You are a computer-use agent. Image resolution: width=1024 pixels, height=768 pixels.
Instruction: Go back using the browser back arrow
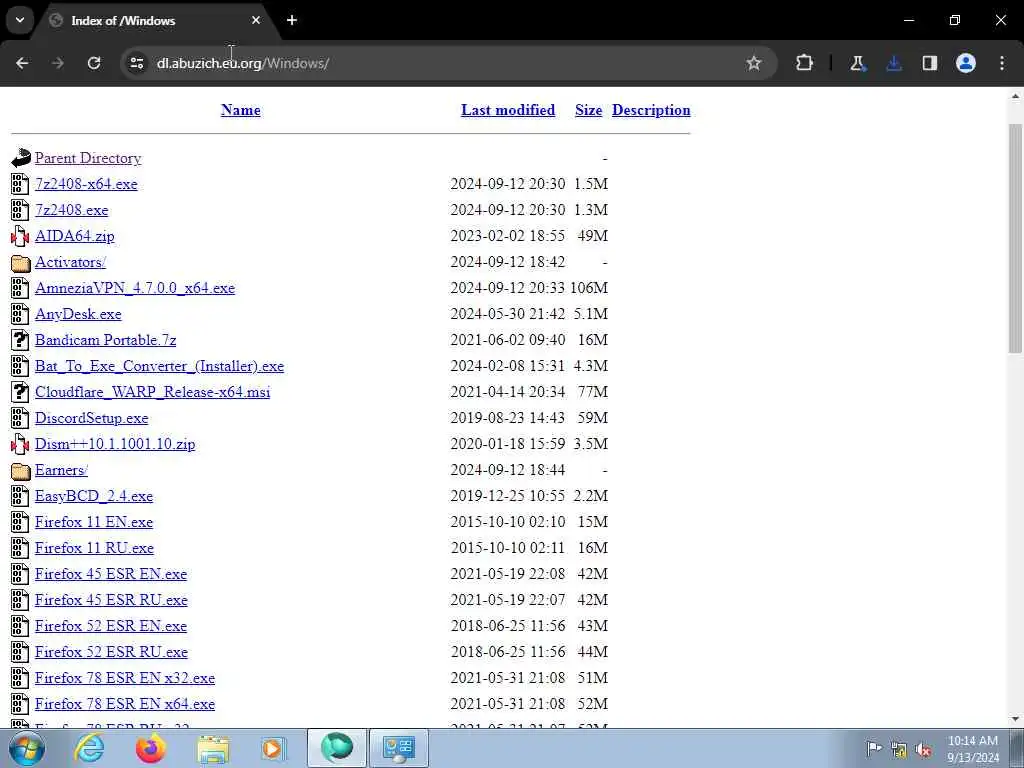point(22,63)
